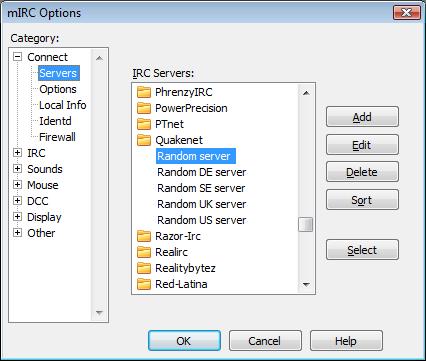This screenshot has width=426, height=361.
Task: Select the Quakenet network name
Action: click(x=179, y=140)
